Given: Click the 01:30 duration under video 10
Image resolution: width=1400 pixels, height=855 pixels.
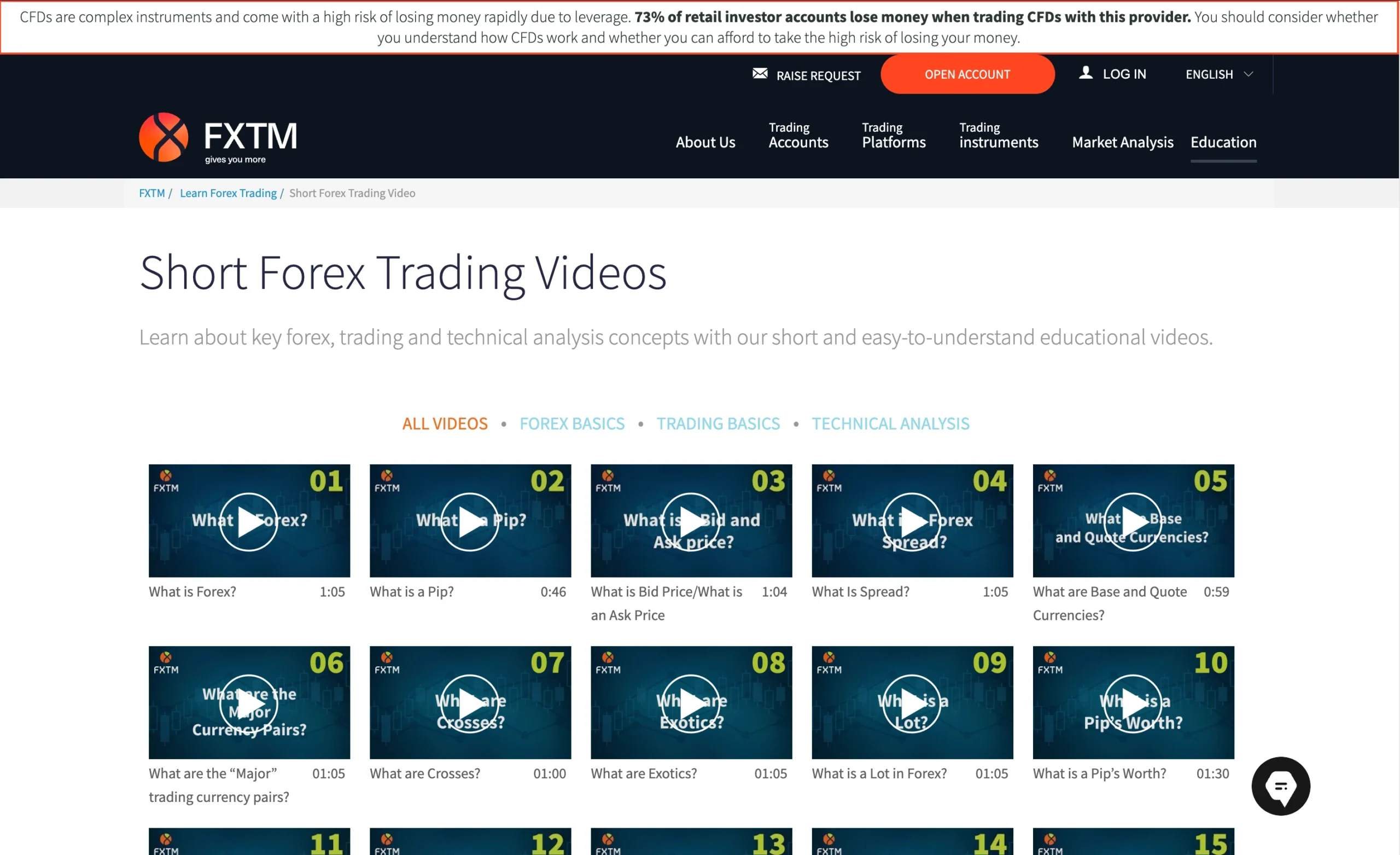Looking at the screenshot, I should 1212,773.
